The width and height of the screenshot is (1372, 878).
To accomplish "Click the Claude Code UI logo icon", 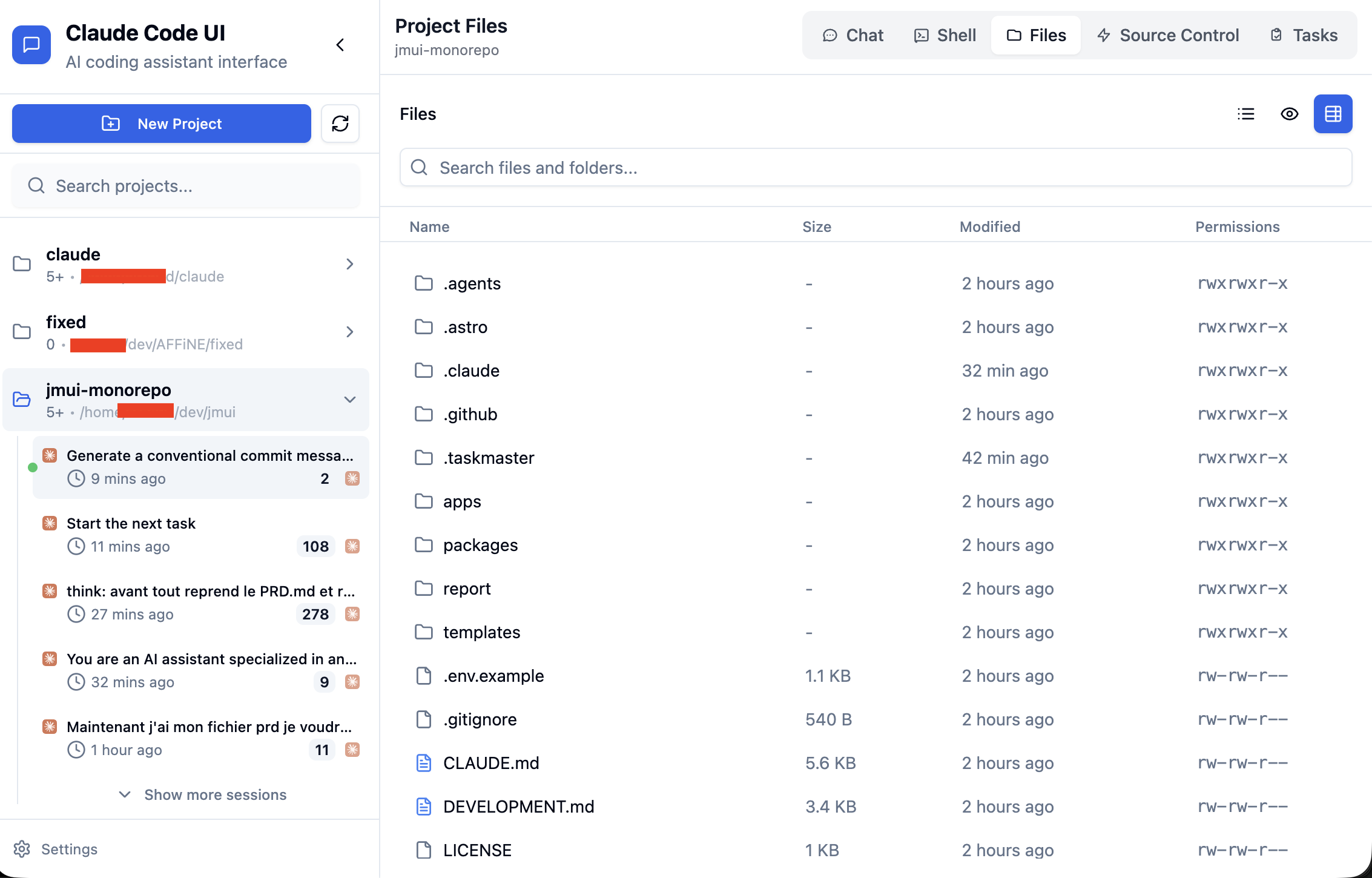I will click(31, 45).
